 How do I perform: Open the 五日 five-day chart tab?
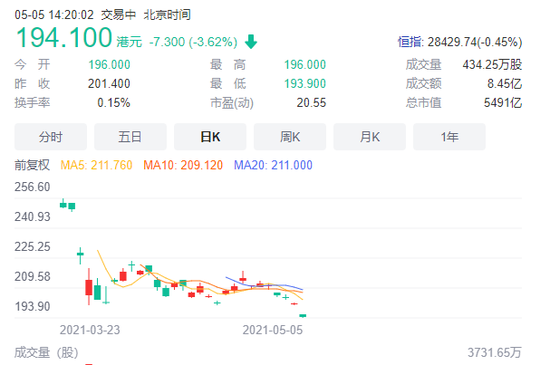click(130, 137)
